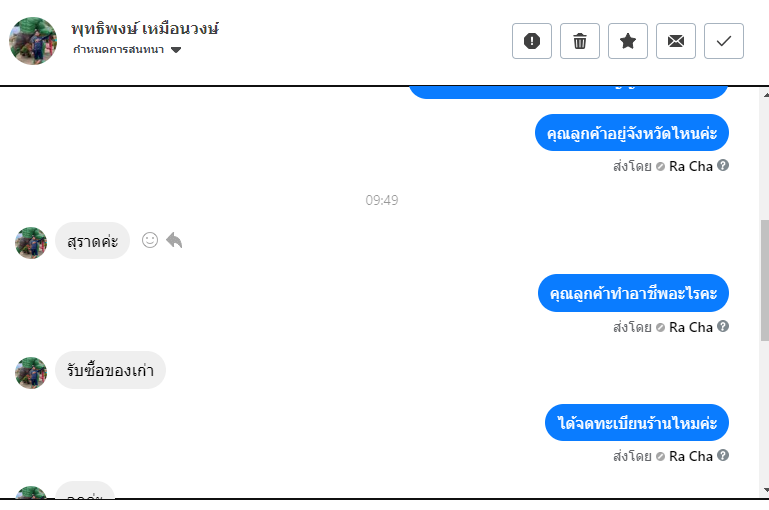Click sender avatar beside รับซื้อของเก่า message
Image resolution: width=769 pixels, height=510 pixels.
[31, 373]
